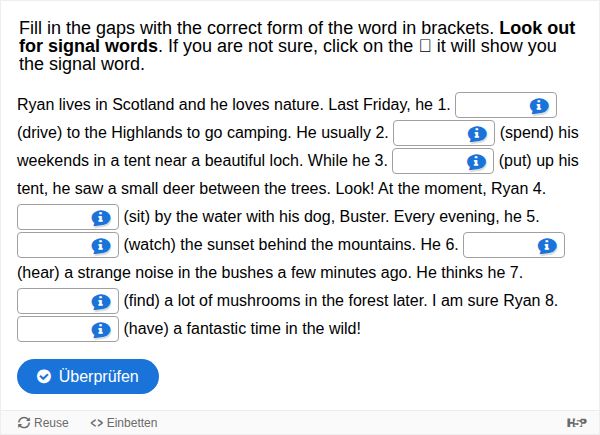This screenshot has width=600, height=435.
Task: Focus the answer field for (drive)
Action: click(492, 105)
